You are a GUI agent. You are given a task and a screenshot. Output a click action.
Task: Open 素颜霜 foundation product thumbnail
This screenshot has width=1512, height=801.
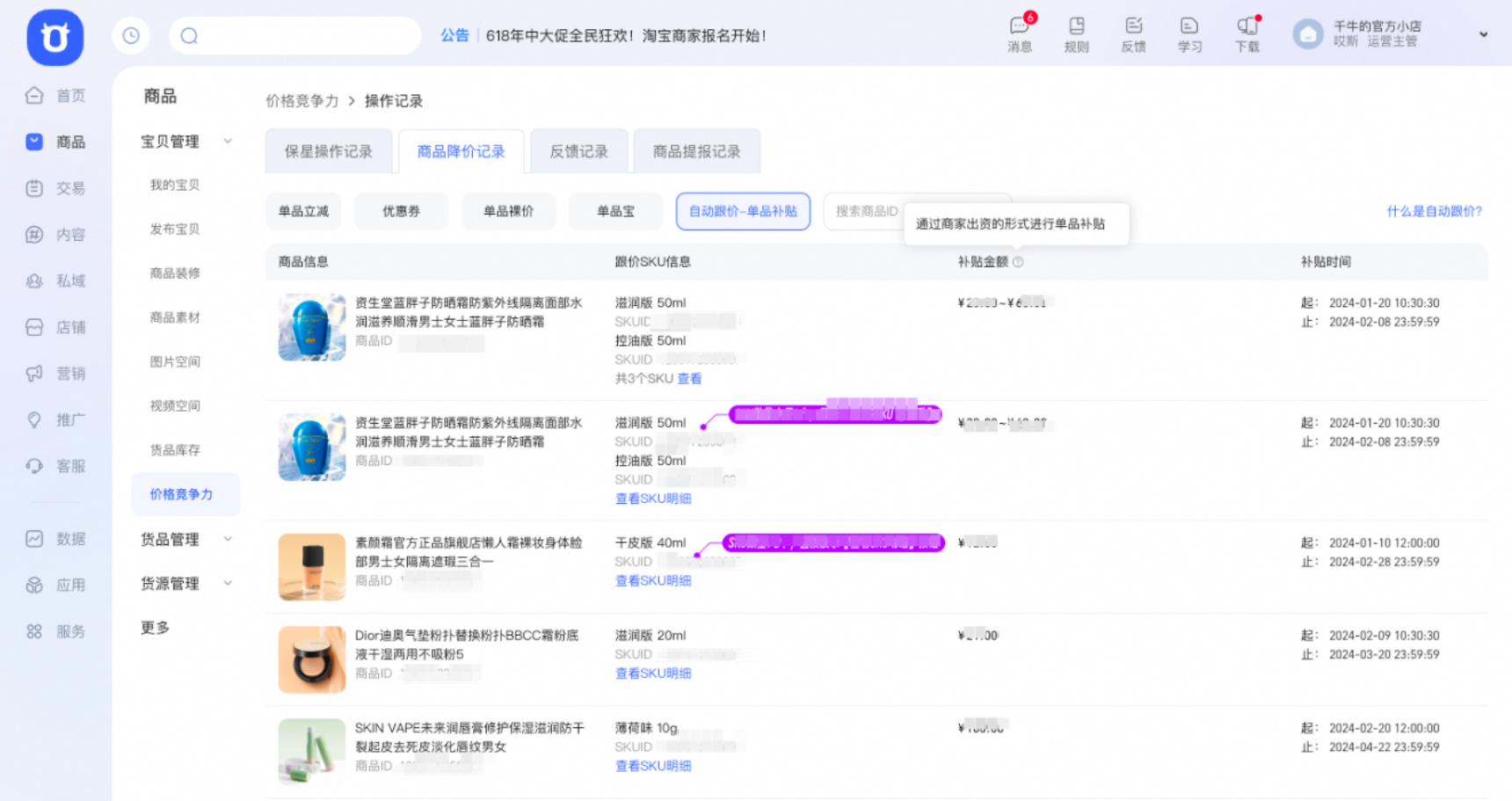point(312,567)
